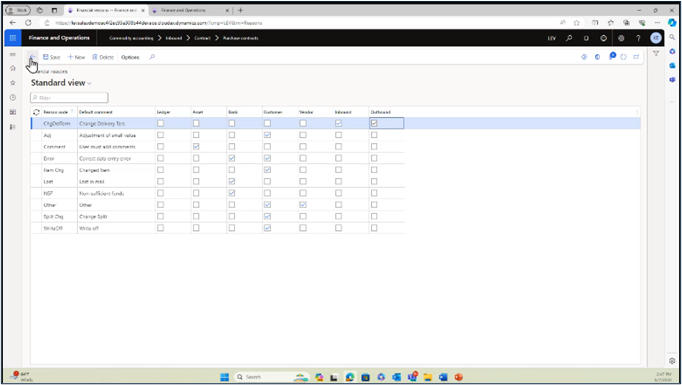The image size is (682, 385).
Task: Toggle Bank checkbox in the Error row
Action: click(x=232, y=158)
